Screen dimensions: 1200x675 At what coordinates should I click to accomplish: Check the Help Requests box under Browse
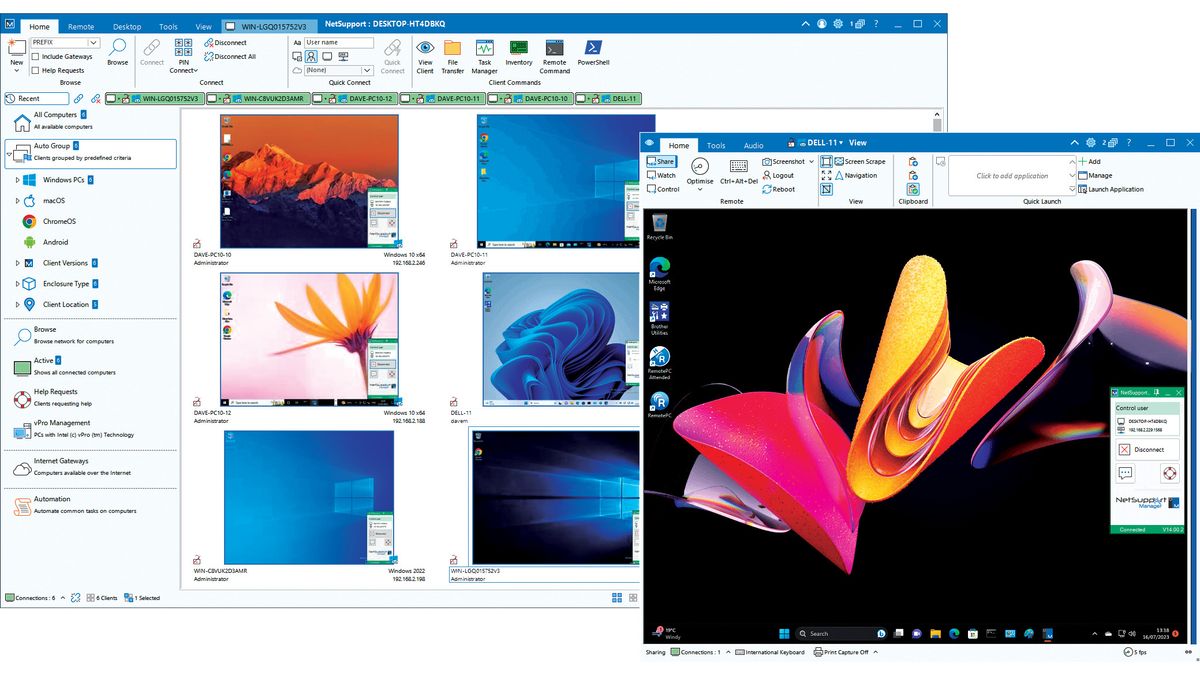(37, 68)
